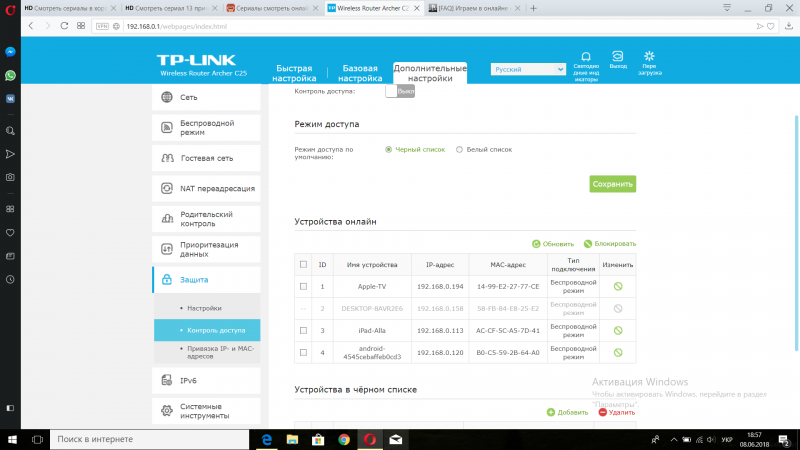Toggle the Контроль доступа switch
The image size is (800, 450).
pos(399,91)
